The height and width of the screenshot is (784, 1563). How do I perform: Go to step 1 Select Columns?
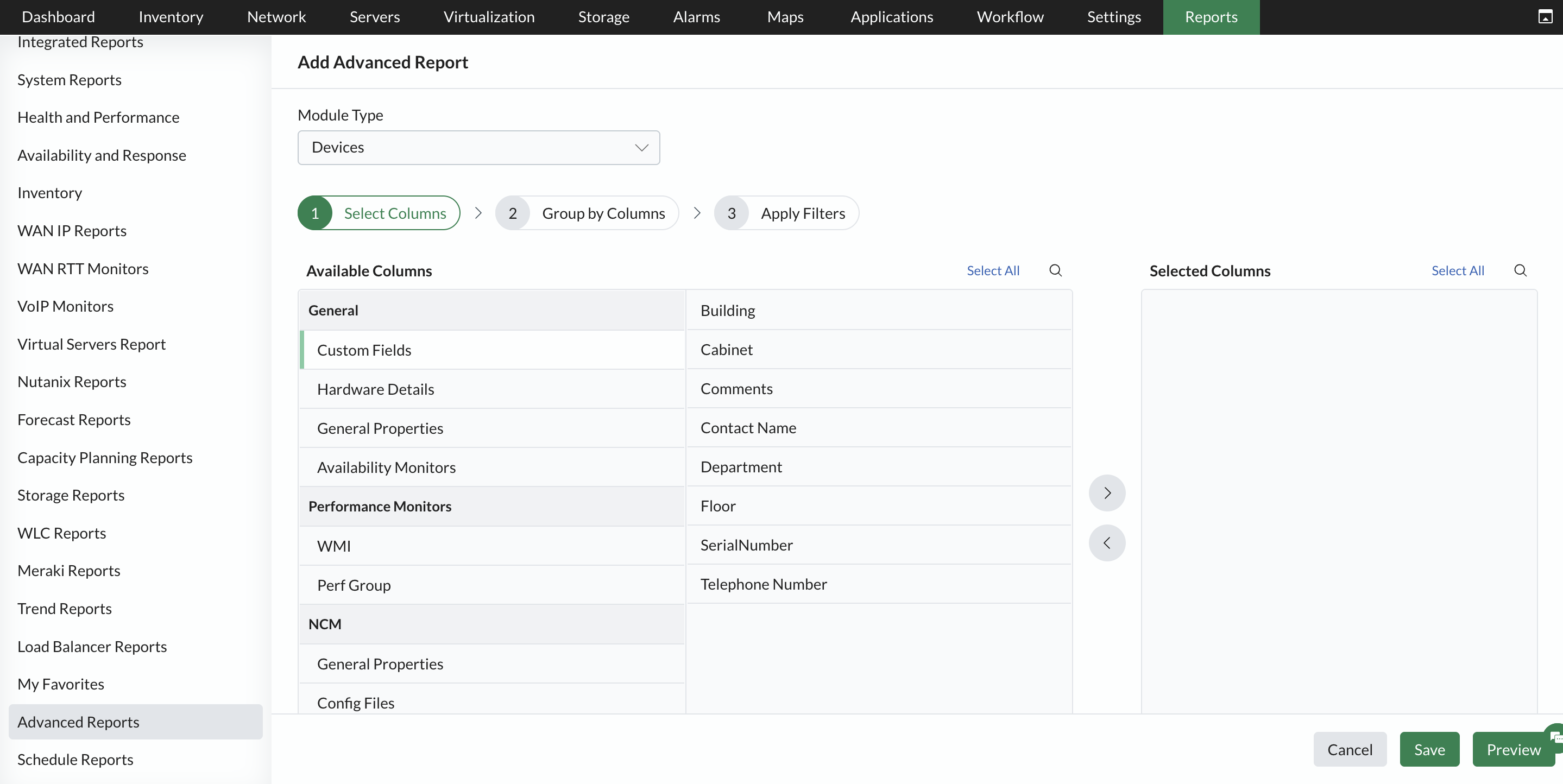point(379,213)
